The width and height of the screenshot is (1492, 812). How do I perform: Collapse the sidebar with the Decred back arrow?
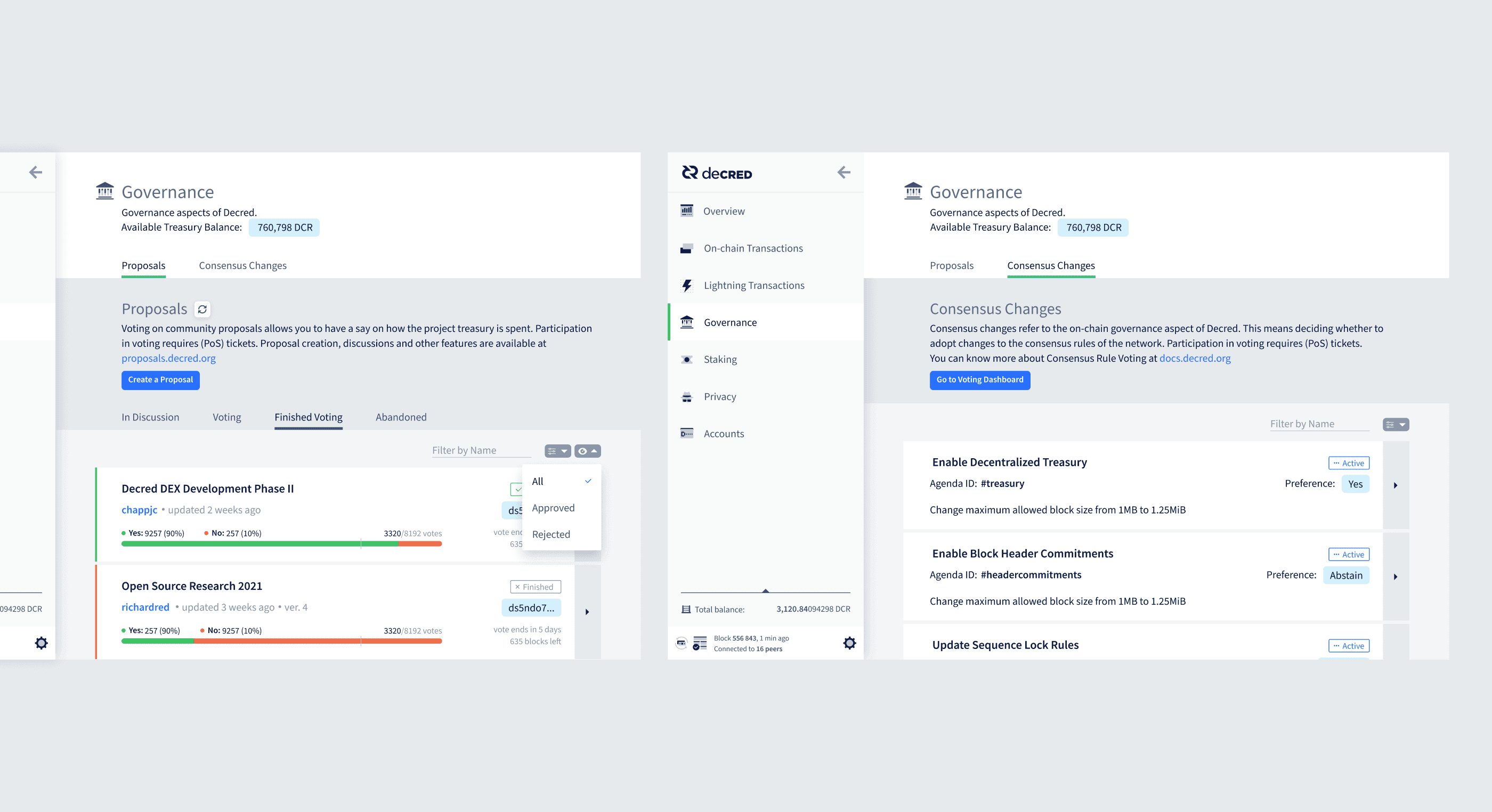point(844,172)
